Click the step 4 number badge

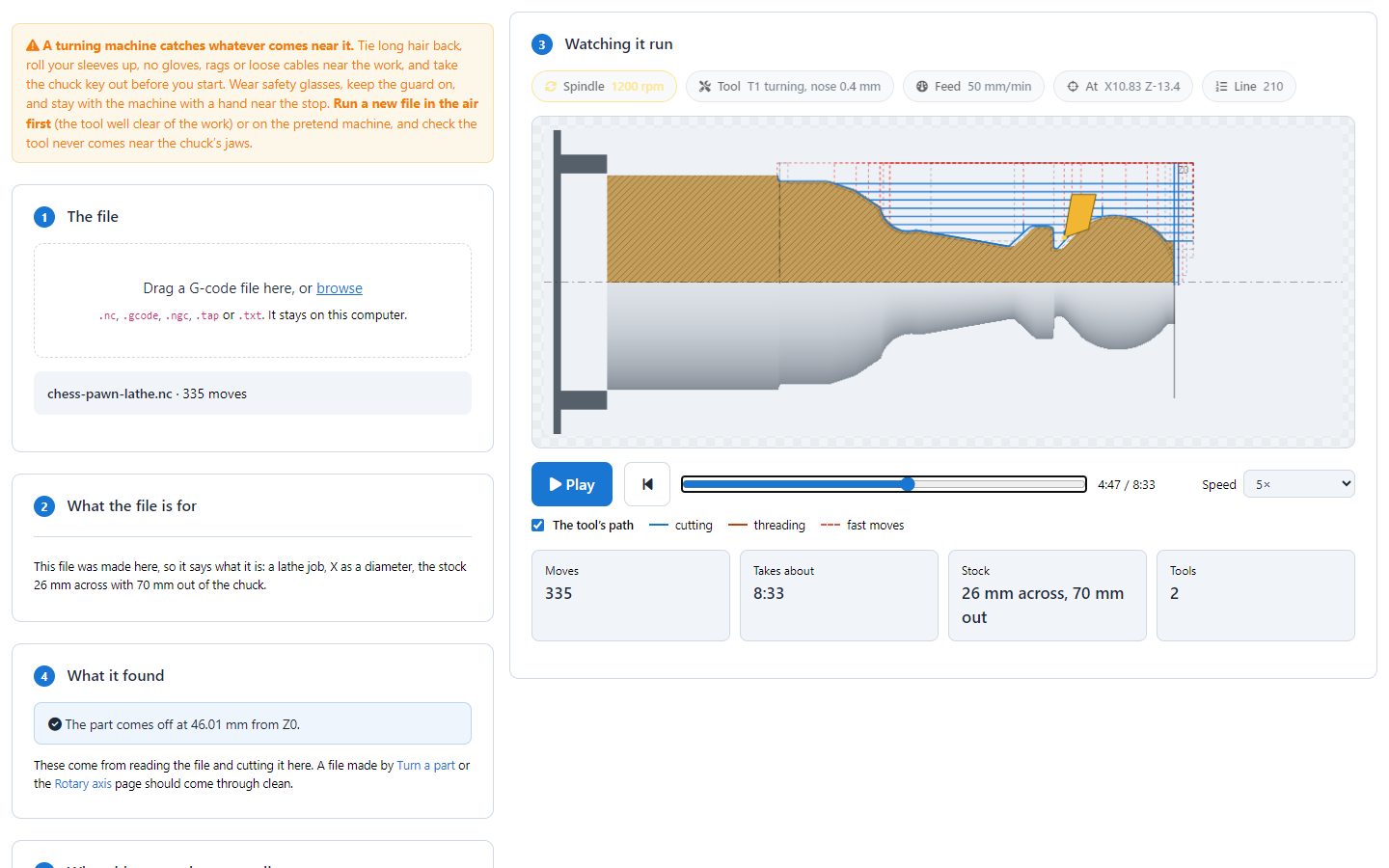click(44, 676)
